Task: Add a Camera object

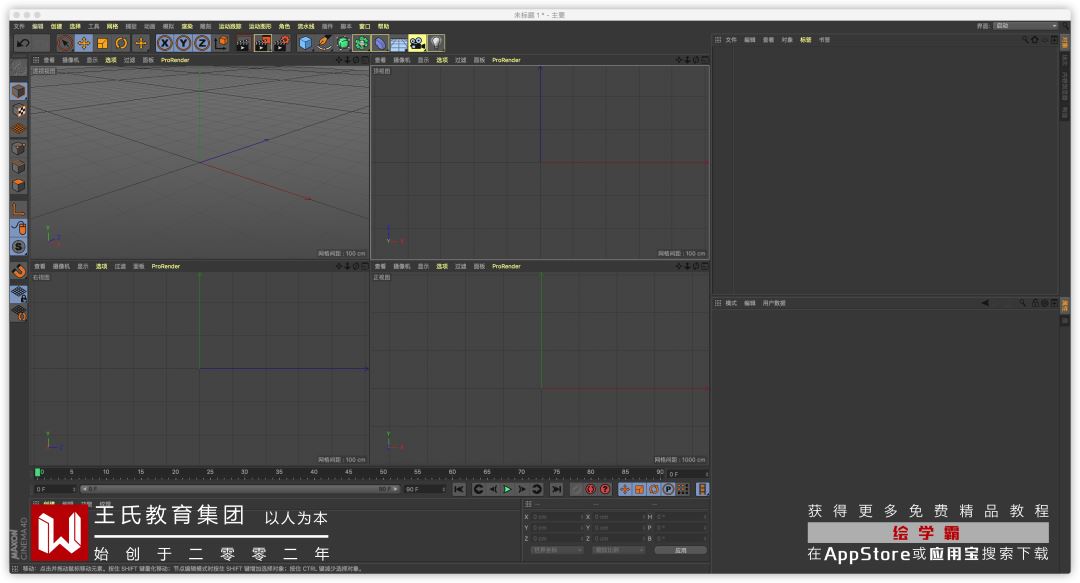Action: (417, 43)
